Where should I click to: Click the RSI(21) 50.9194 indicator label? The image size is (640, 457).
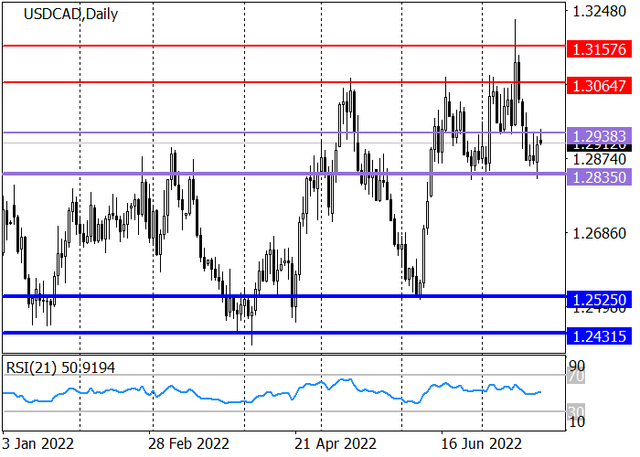click(60, 368)
